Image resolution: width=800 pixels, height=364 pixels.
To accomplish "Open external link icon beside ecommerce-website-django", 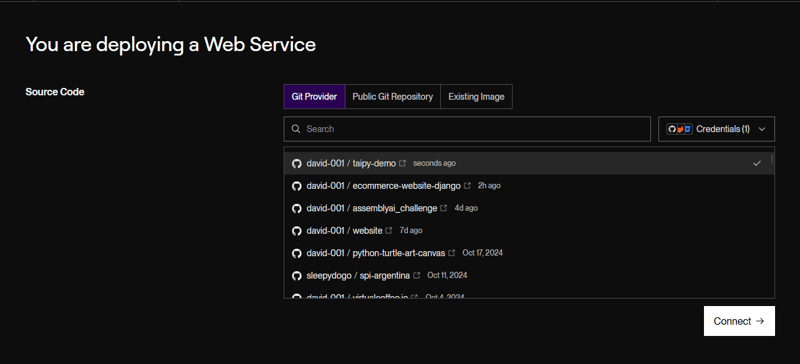I will point(467,186).
